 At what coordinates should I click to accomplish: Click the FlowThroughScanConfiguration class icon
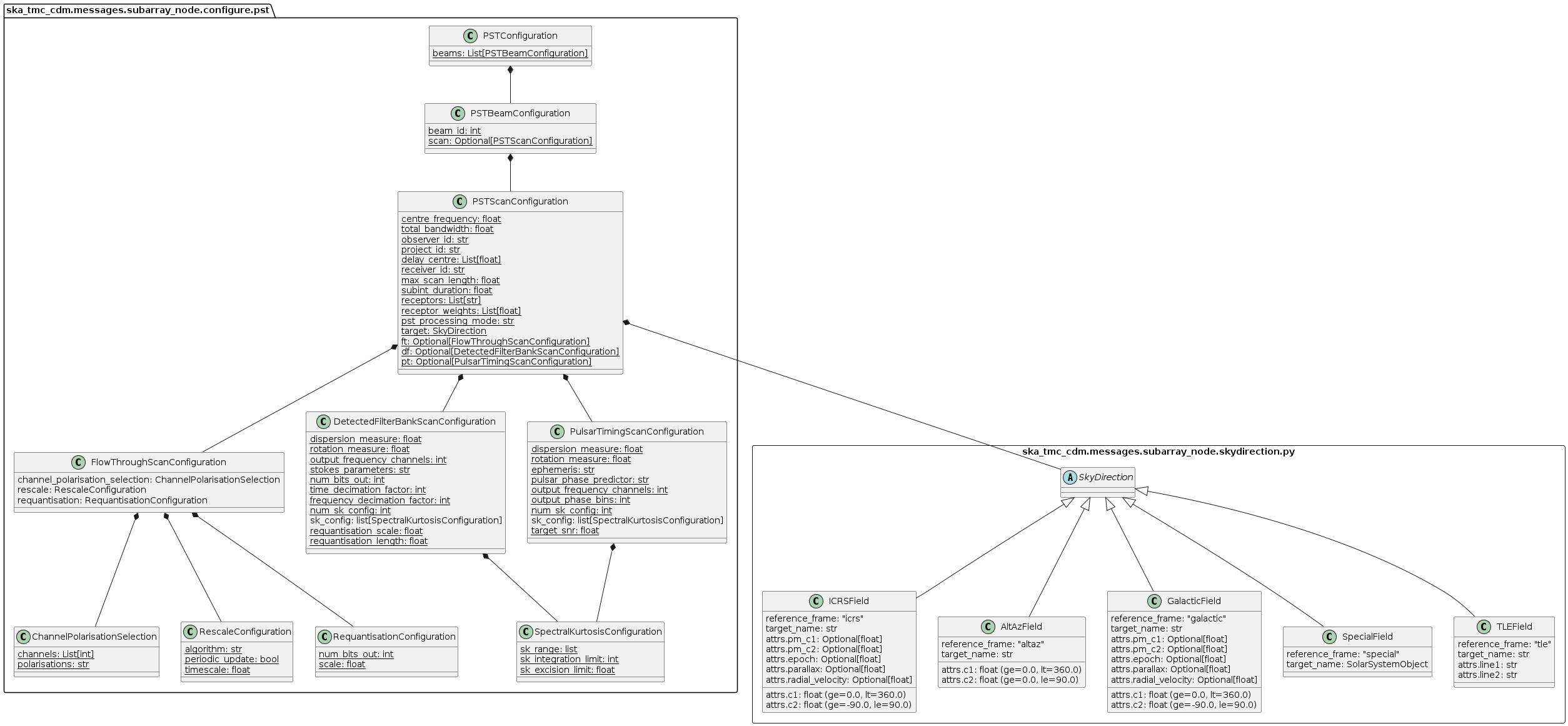click(x=79, y=463)
